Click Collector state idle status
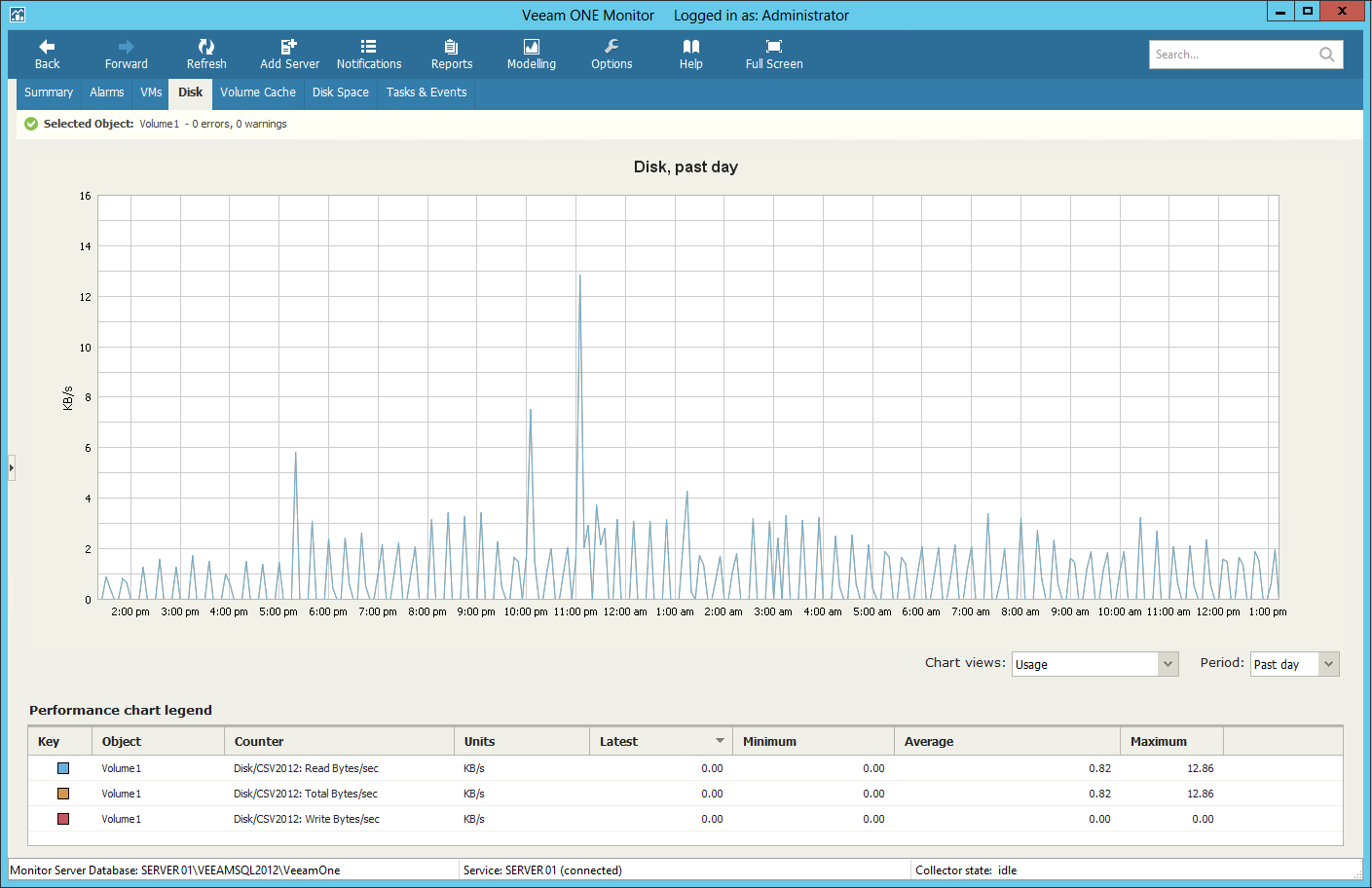Screen dimensions: 1372x888 (x=966, y=870)
